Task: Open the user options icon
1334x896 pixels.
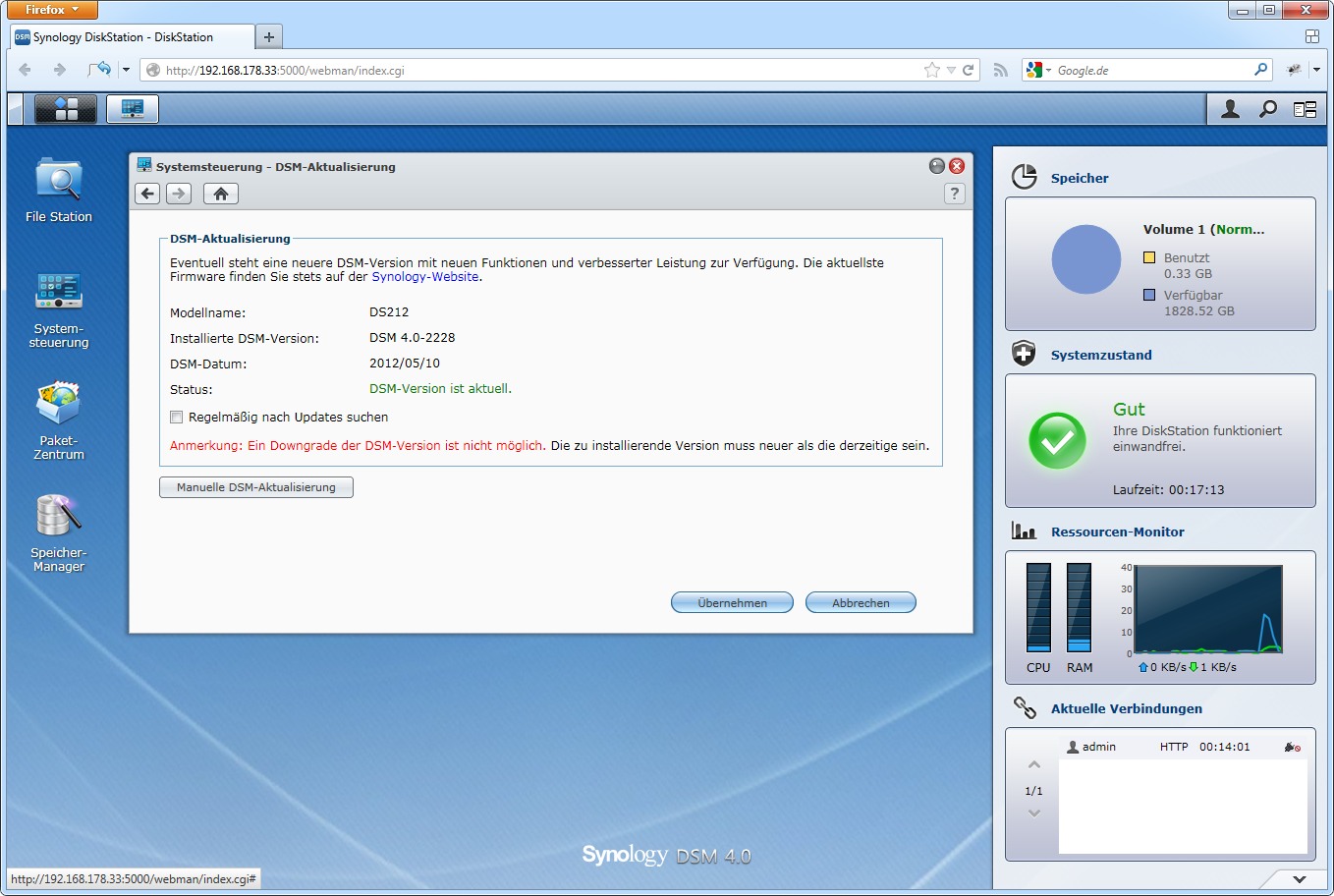Action: tap(1230, 109)
